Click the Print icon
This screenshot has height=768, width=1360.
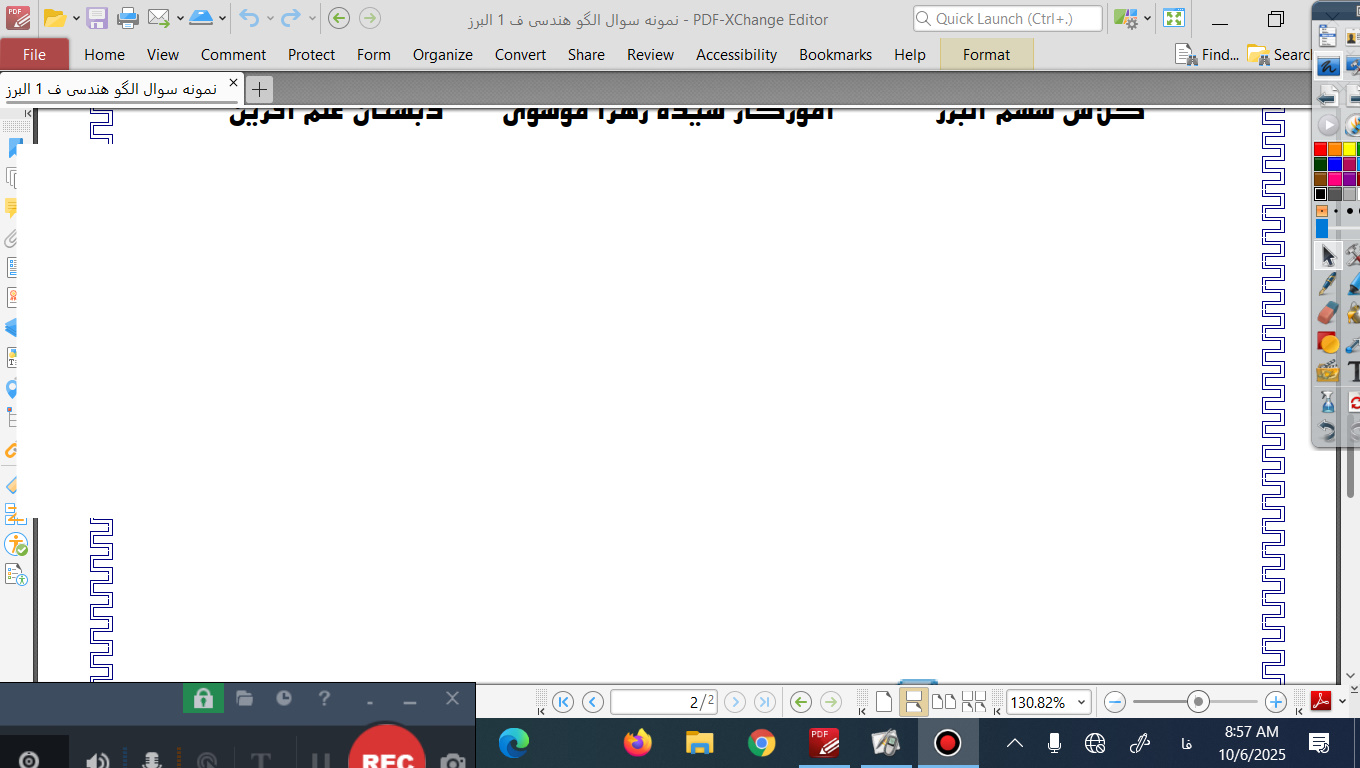click(x=128, y=18)
